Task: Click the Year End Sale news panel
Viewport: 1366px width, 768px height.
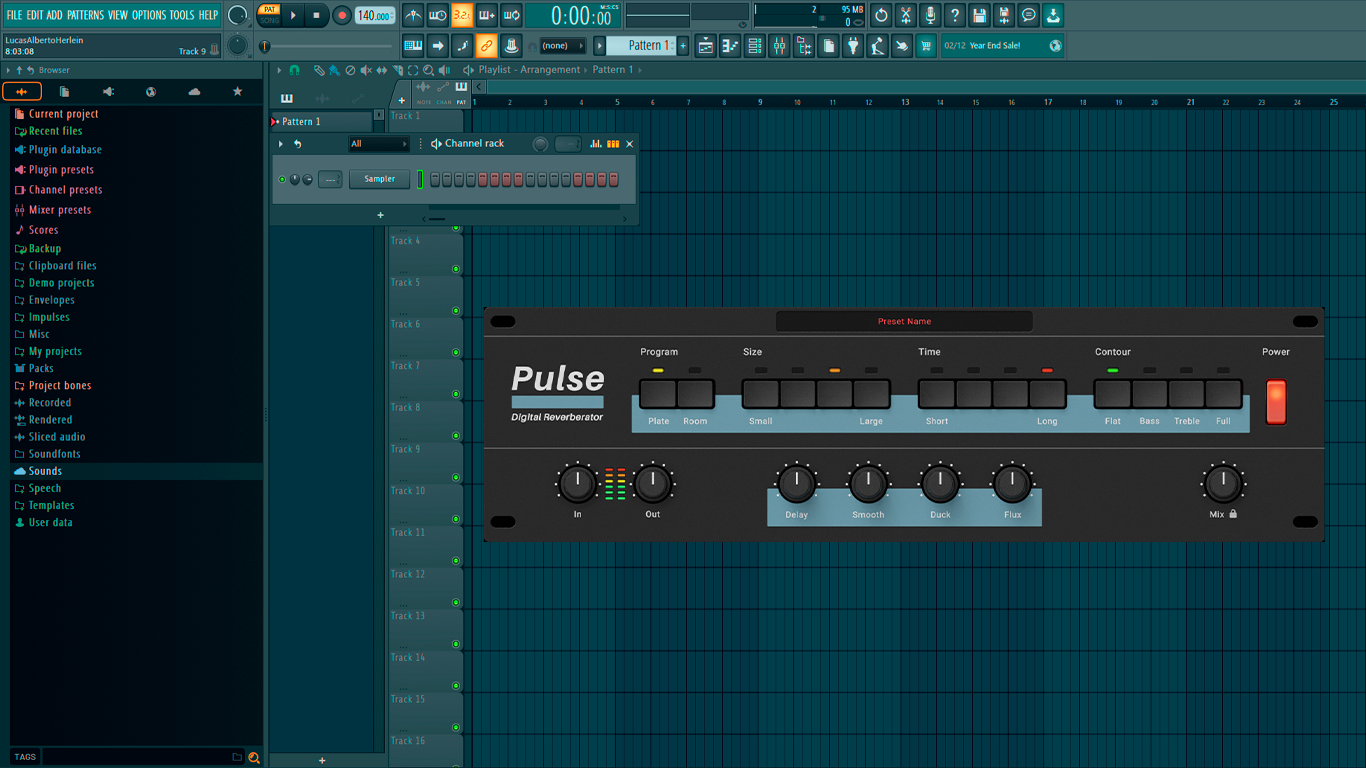Action: (x=1003, y=45)
